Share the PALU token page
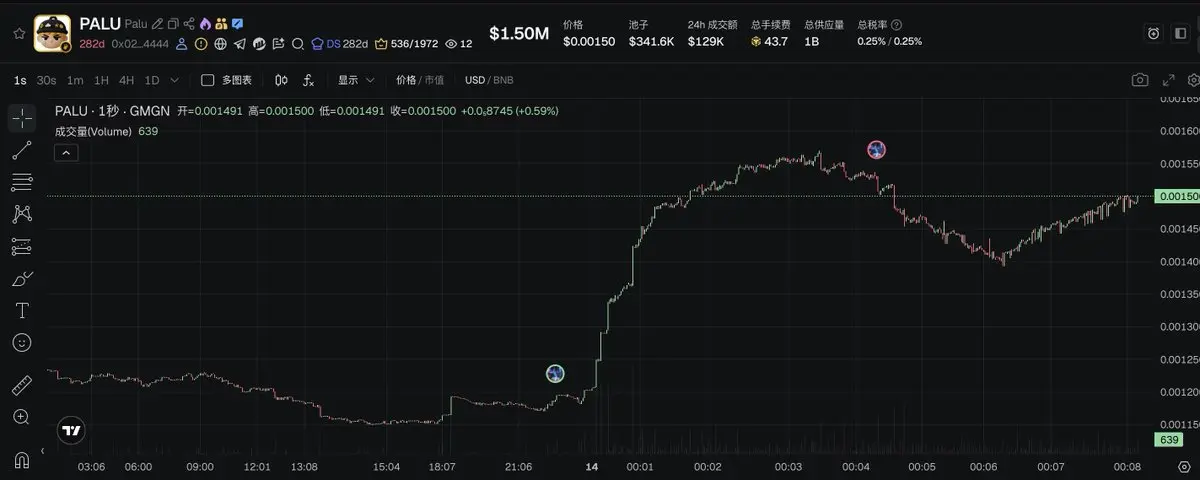The width and height of the screenshot is (1200, 480). tap(189, 23)
